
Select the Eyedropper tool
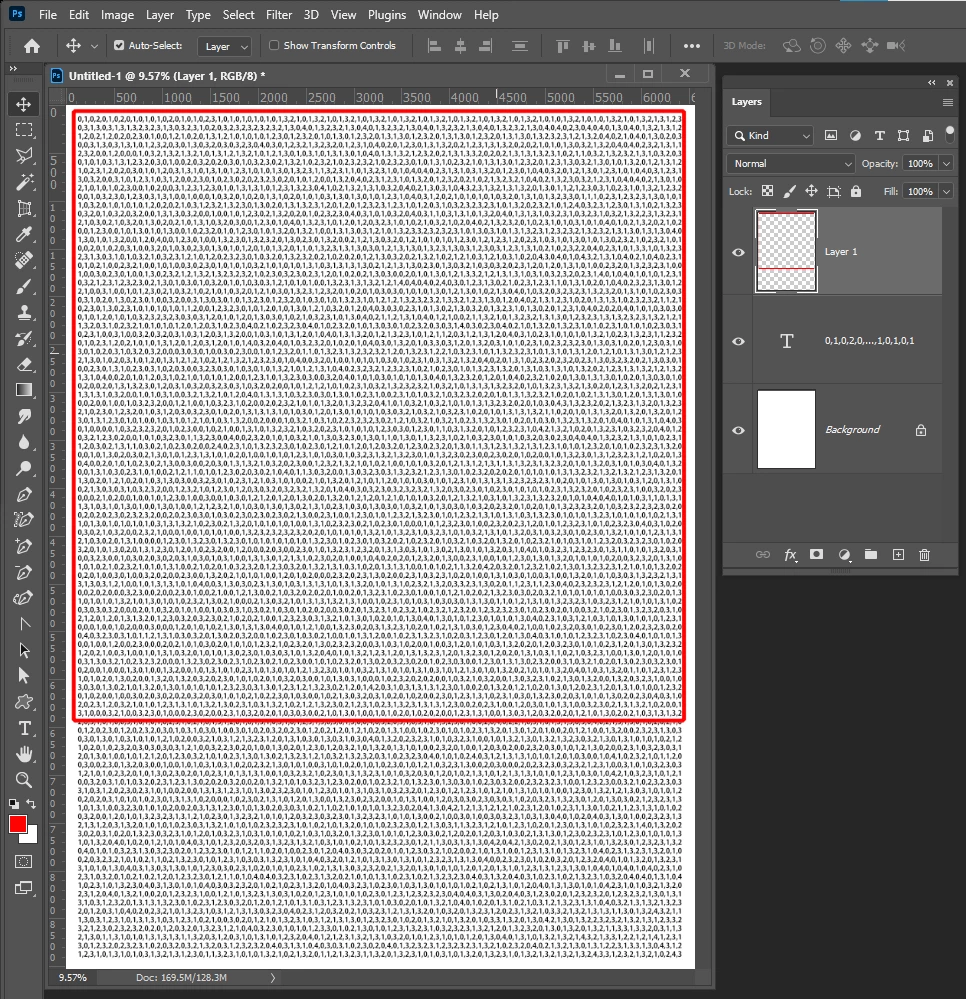pos(24,234)
